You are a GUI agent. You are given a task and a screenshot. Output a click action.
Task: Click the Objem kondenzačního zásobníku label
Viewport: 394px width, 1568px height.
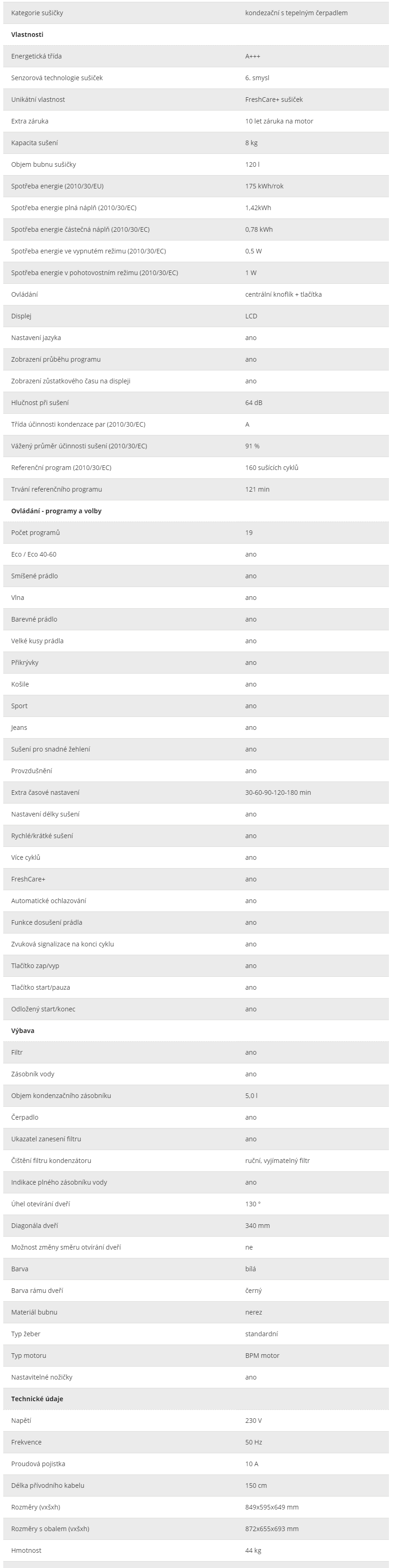pyautogui.click(x=61, y=1096)
